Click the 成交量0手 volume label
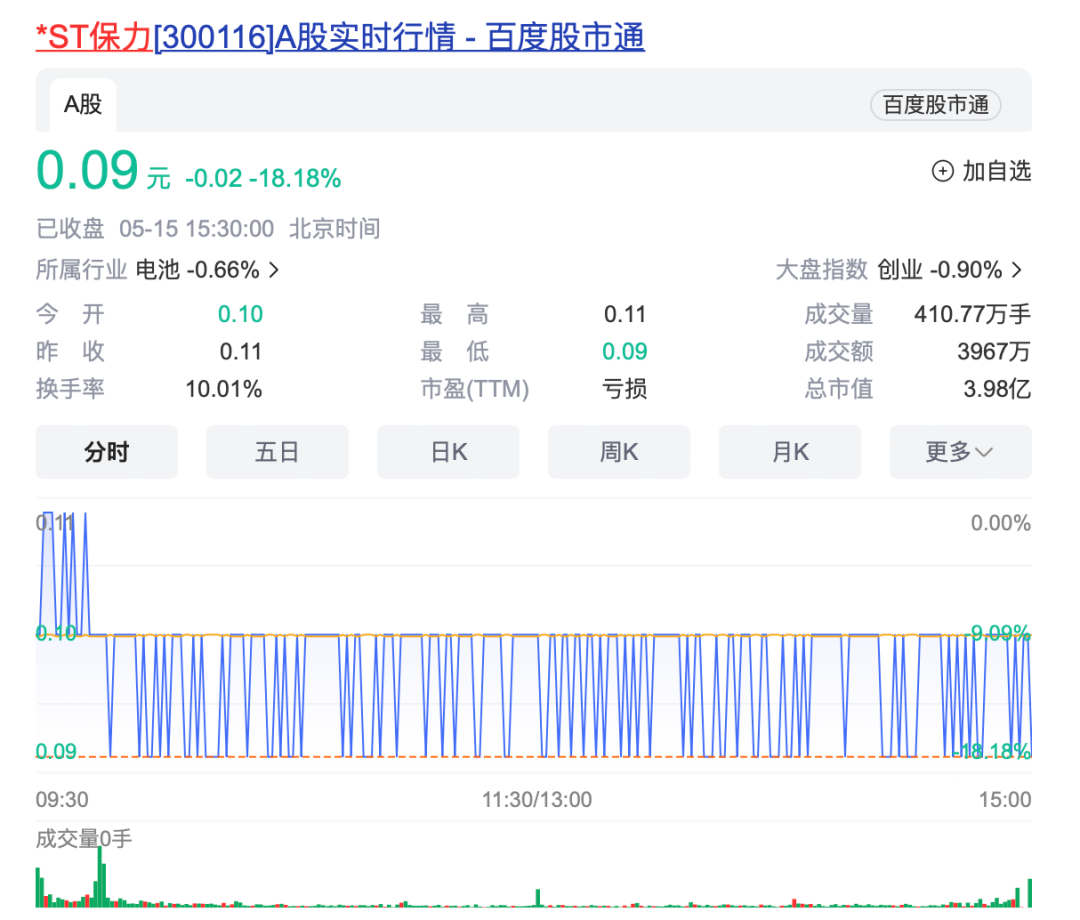Screen dimensions: 1080x920 pos(83,839)
